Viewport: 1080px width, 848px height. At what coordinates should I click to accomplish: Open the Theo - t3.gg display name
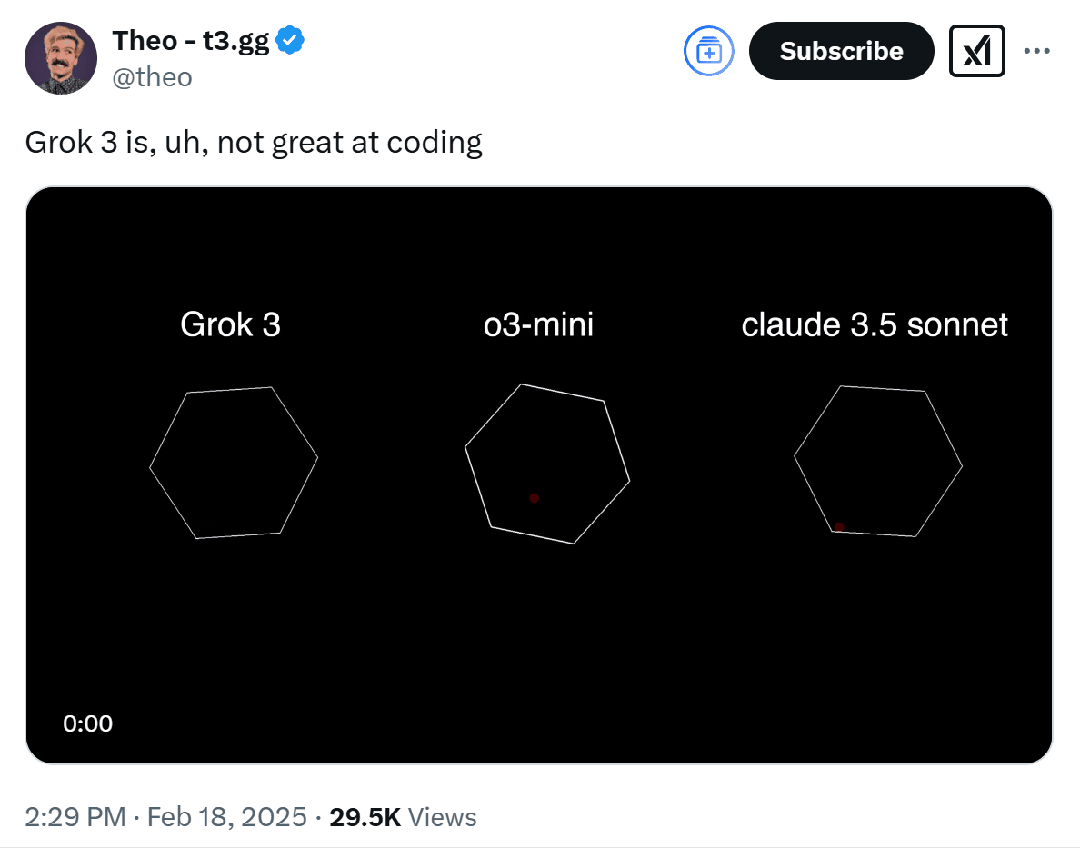(191, 41)
